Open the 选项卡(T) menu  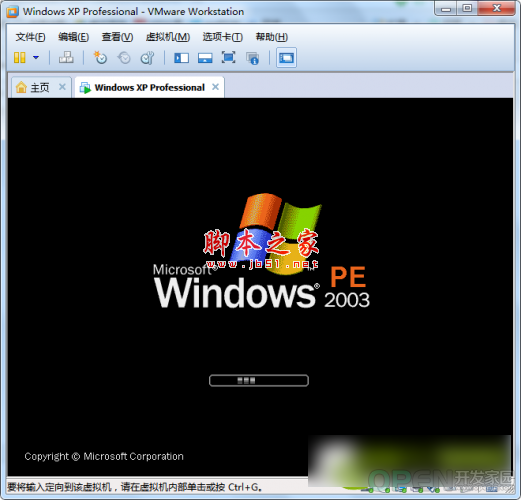(x=223, y=37)
